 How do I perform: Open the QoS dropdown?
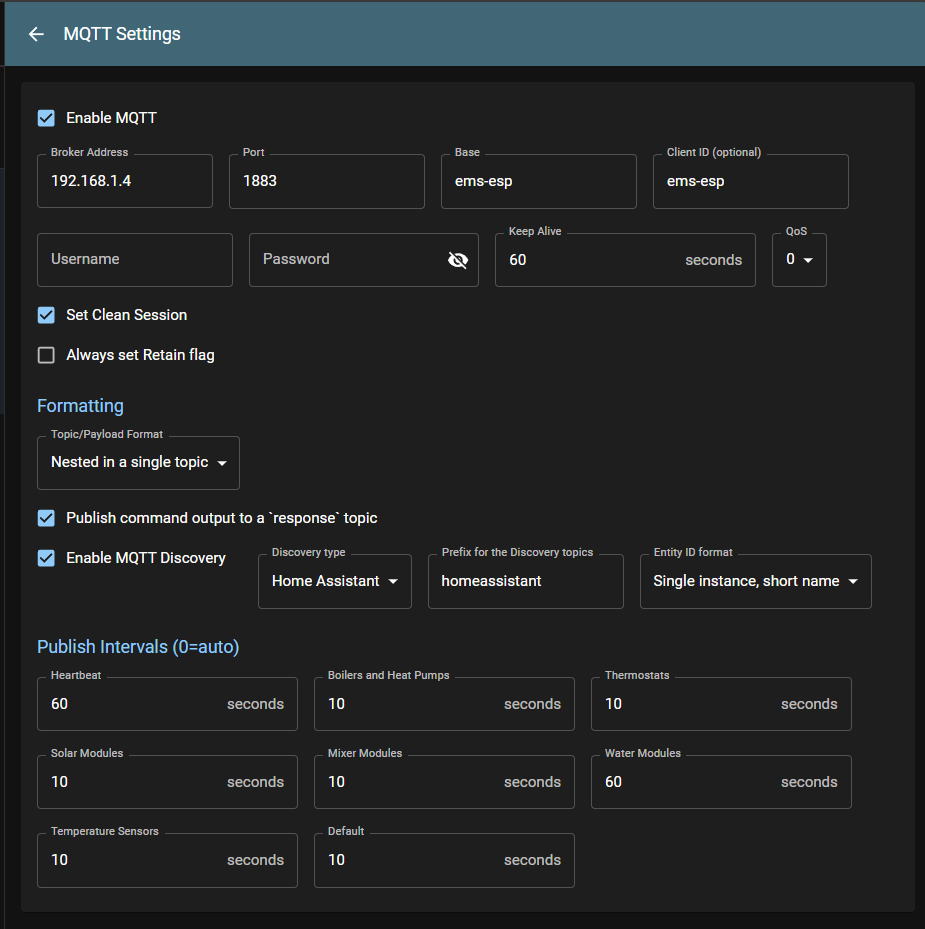coord(798,260)
